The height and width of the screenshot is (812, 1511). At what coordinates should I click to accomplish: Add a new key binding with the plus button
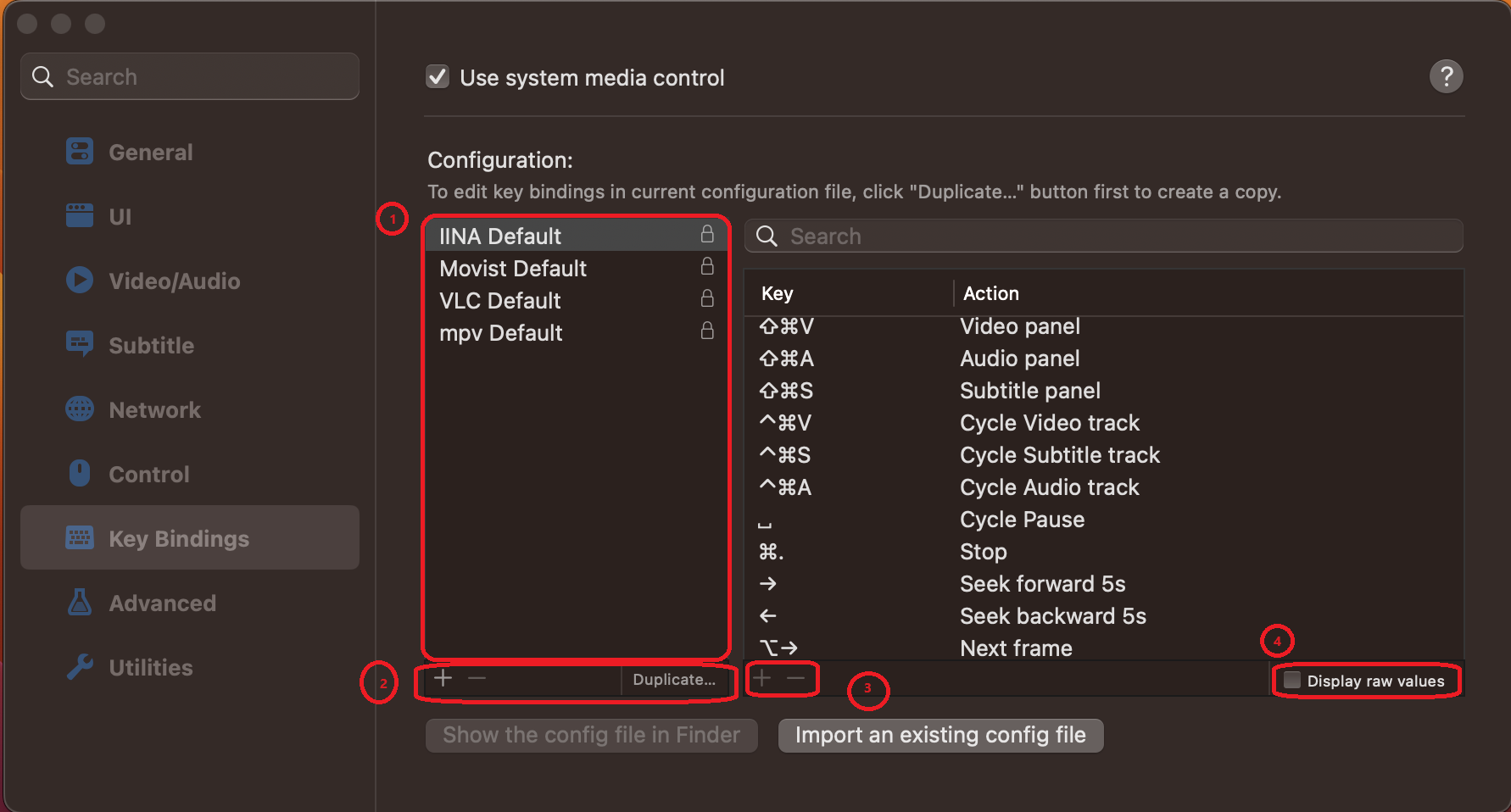click(x=761, y=678)
